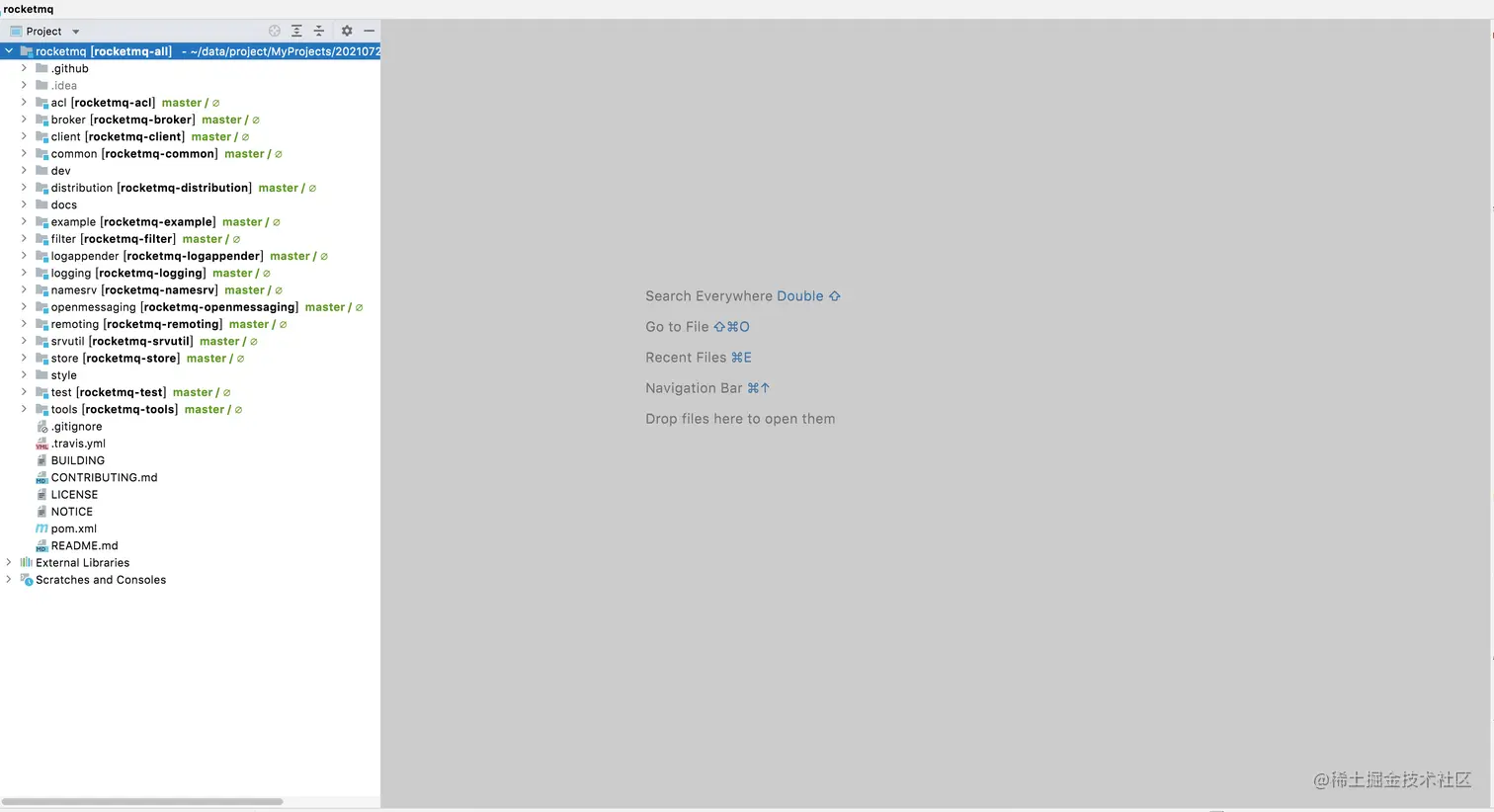Click the .gitignore file icon
Viewport: 1494px width, 812px height.
(41, 427)
